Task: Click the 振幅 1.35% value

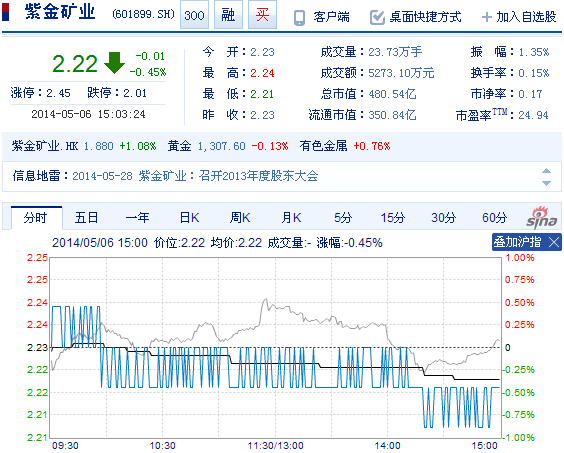Action: click(533, 52)
